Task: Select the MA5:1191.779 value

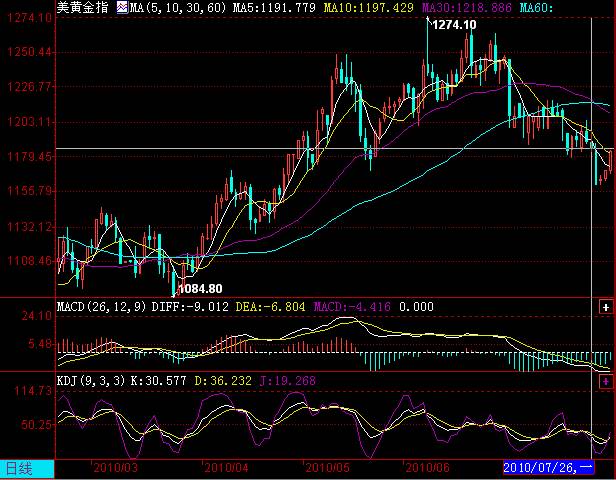Action: click(x=274, y=7)
